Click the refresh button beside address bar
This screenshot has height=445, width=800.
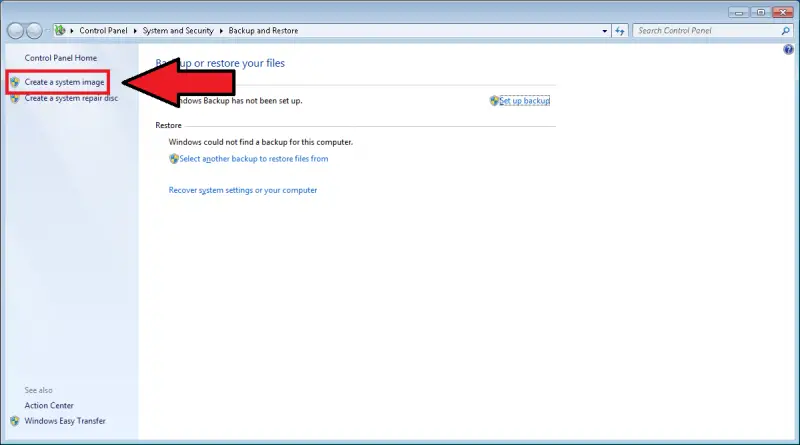(x=620, y=31)
